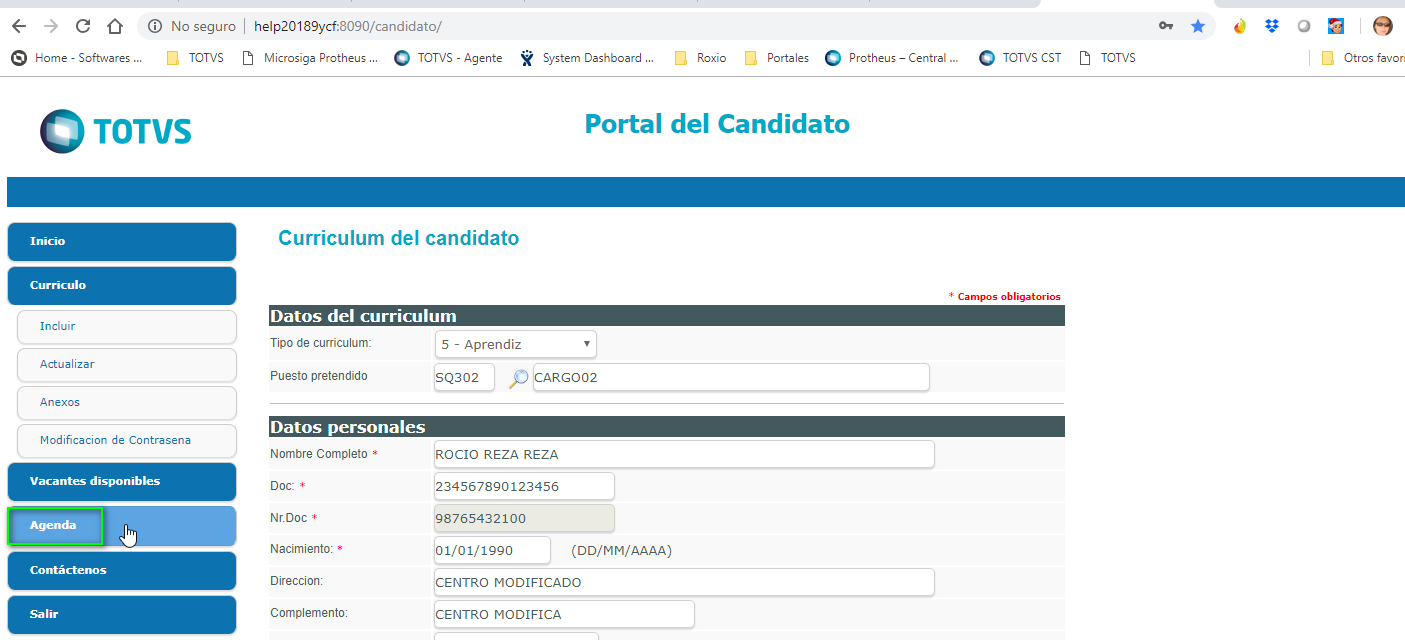Click the browser back arrow

pyautogui.click(x=18, y=26)
